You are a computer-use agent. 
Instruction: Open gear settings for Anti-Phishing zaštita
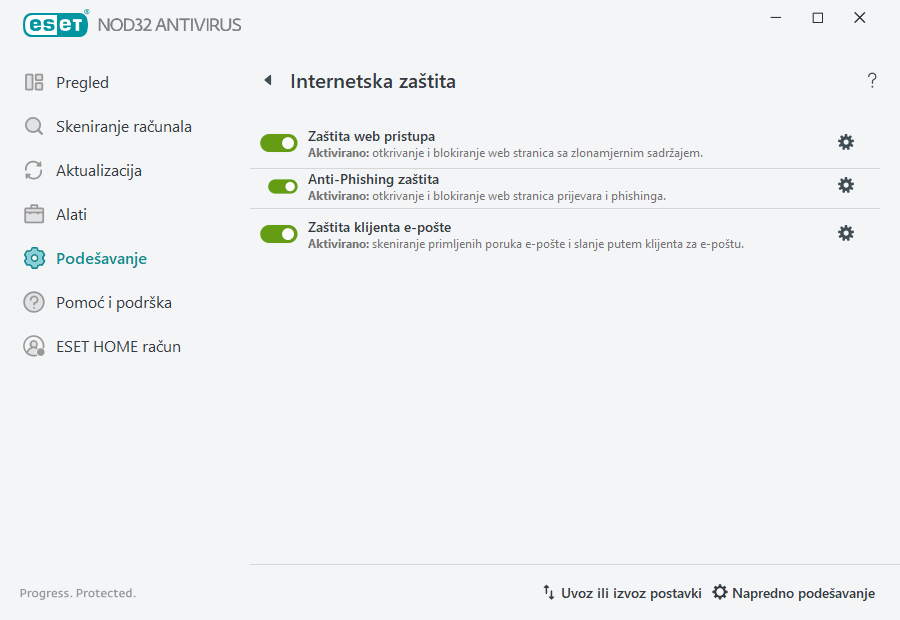coord(846,185)
